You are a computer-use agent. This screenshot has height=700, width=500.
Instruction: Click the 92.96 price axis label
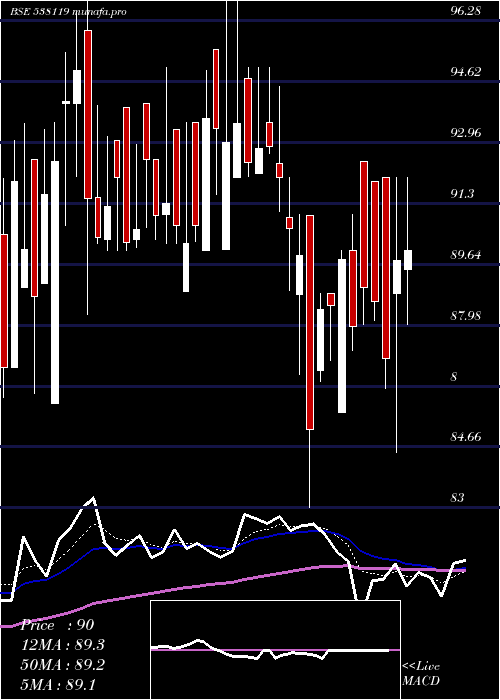[x=465, y=133]
